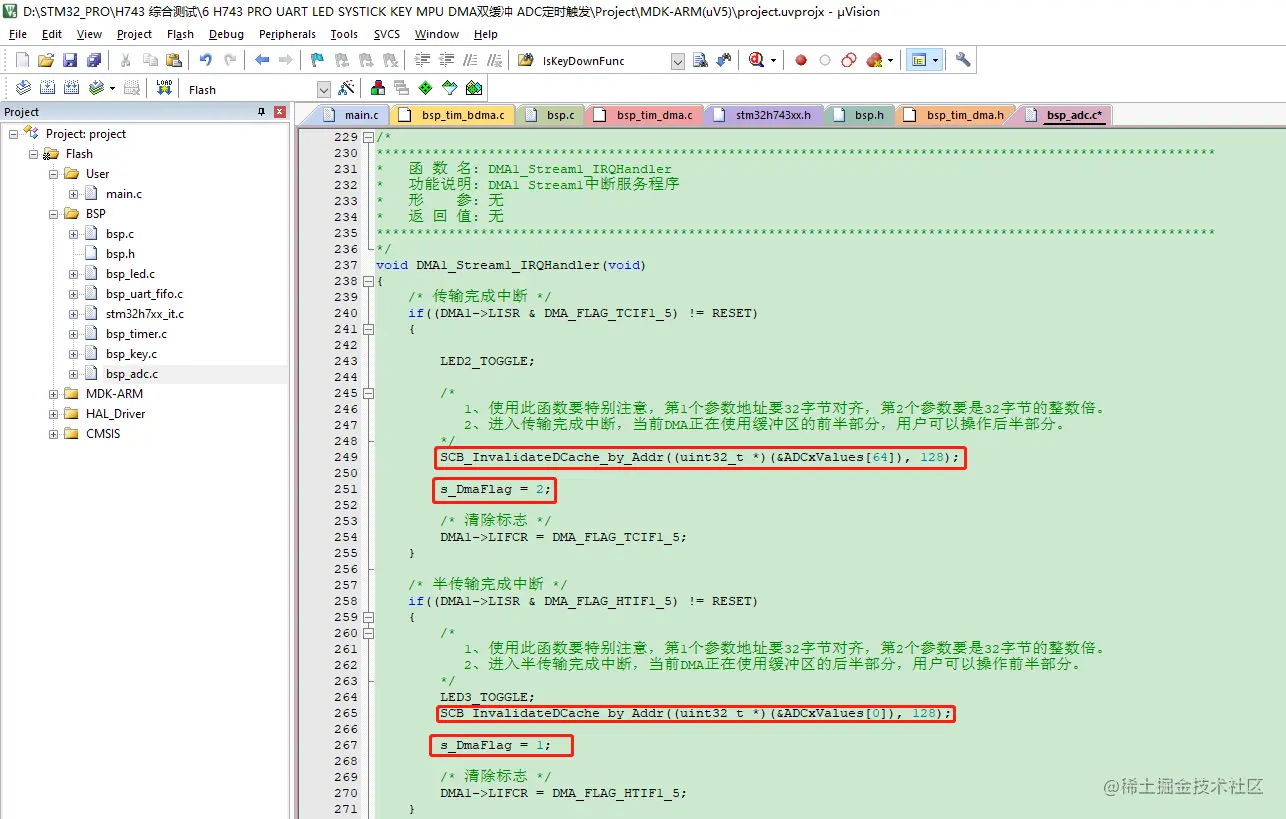
Task: Insert a breakpoint with the red circle icon
Action: click(801, 60)
